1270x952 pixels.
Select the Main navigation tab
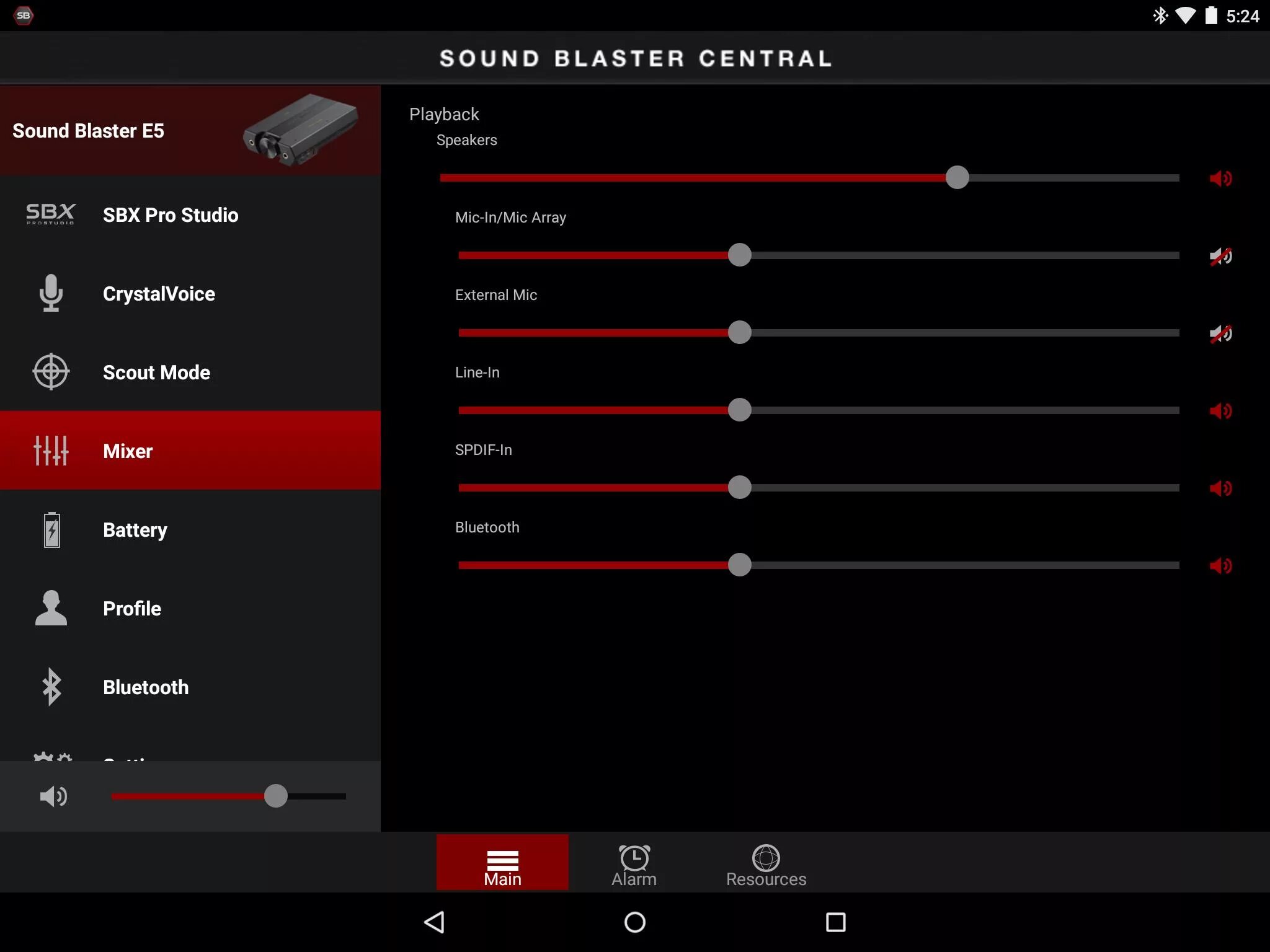tap(502, 864)
